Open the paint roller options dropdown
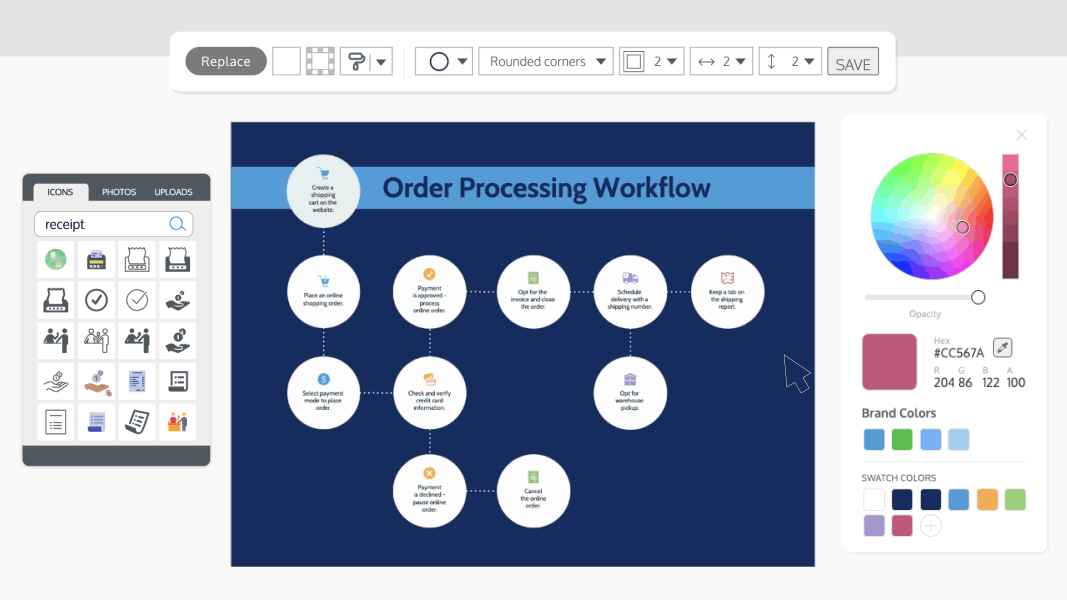This screenshot has width=1067, height=600. [381, 60]
